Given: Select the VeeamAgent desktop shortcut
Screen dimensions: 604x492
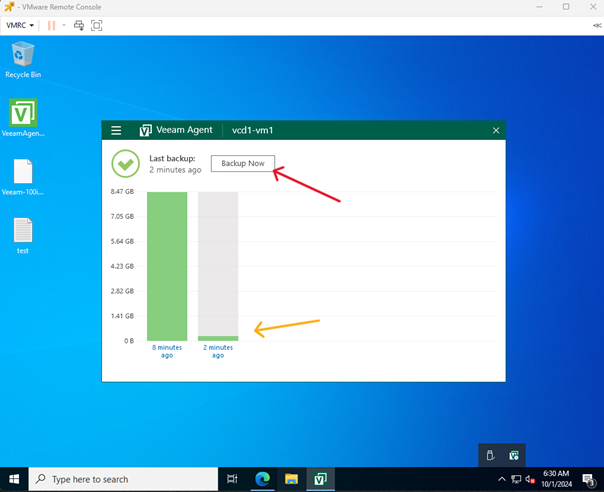Looking at the screenshot, I should coord(22,117).
